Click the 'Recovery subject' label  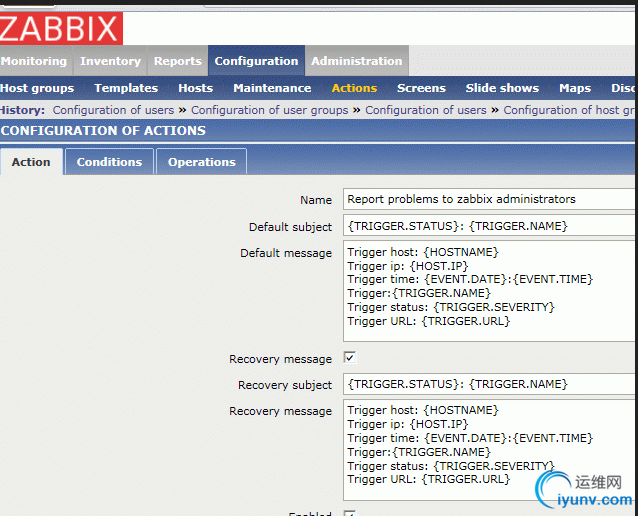pos(285,385)
